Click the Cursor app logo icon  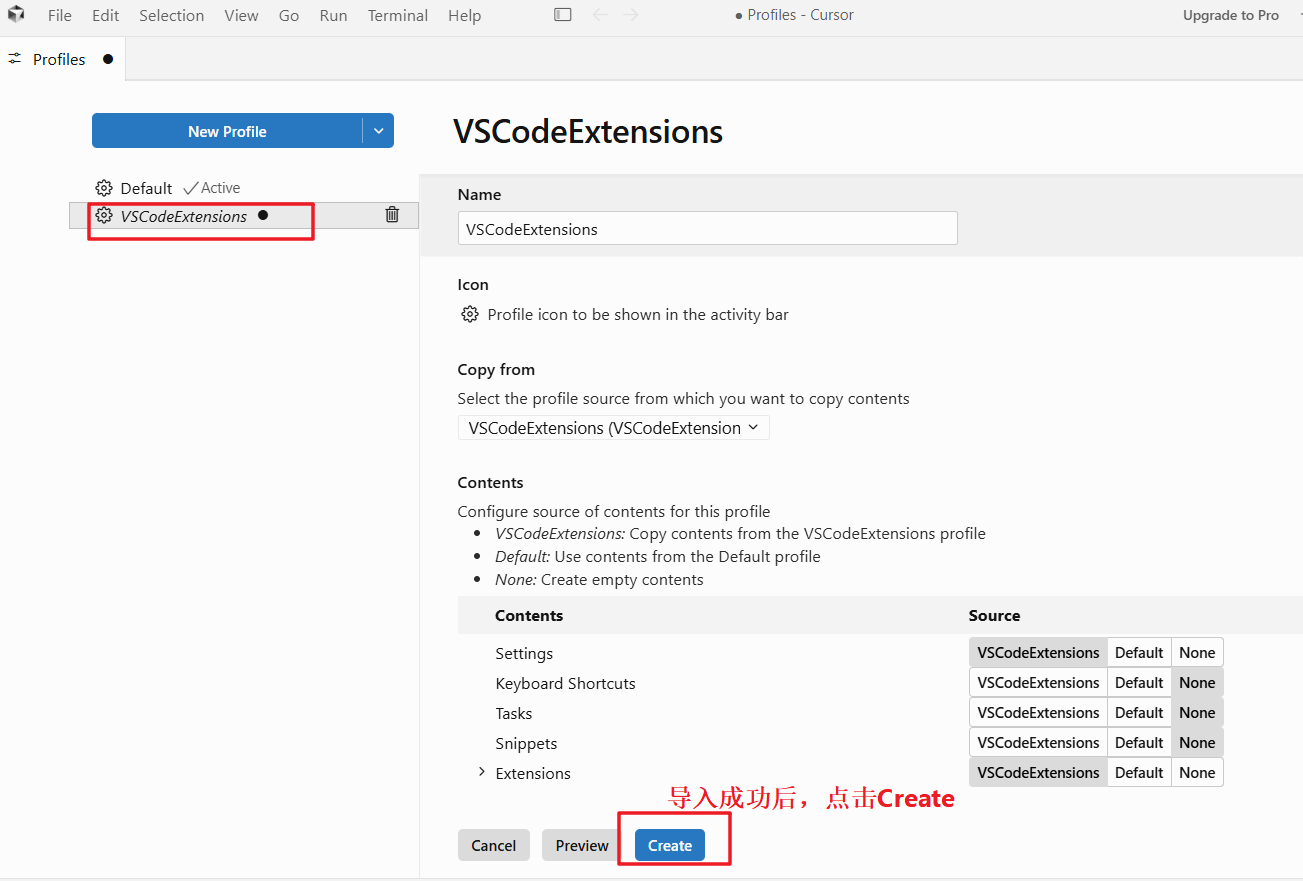point(16,15)
